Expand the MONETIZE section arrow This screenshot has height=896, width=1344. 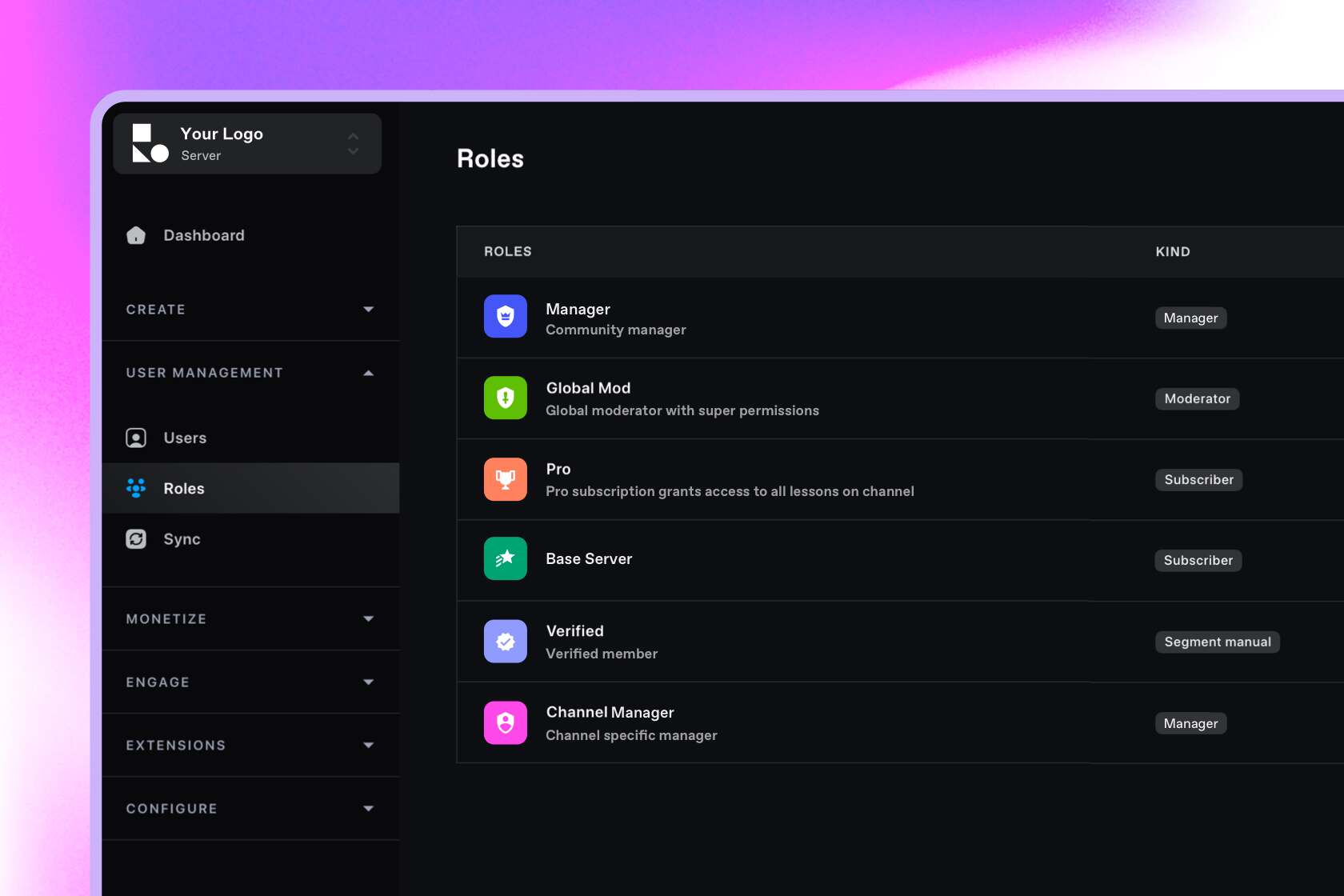(369, 619)
